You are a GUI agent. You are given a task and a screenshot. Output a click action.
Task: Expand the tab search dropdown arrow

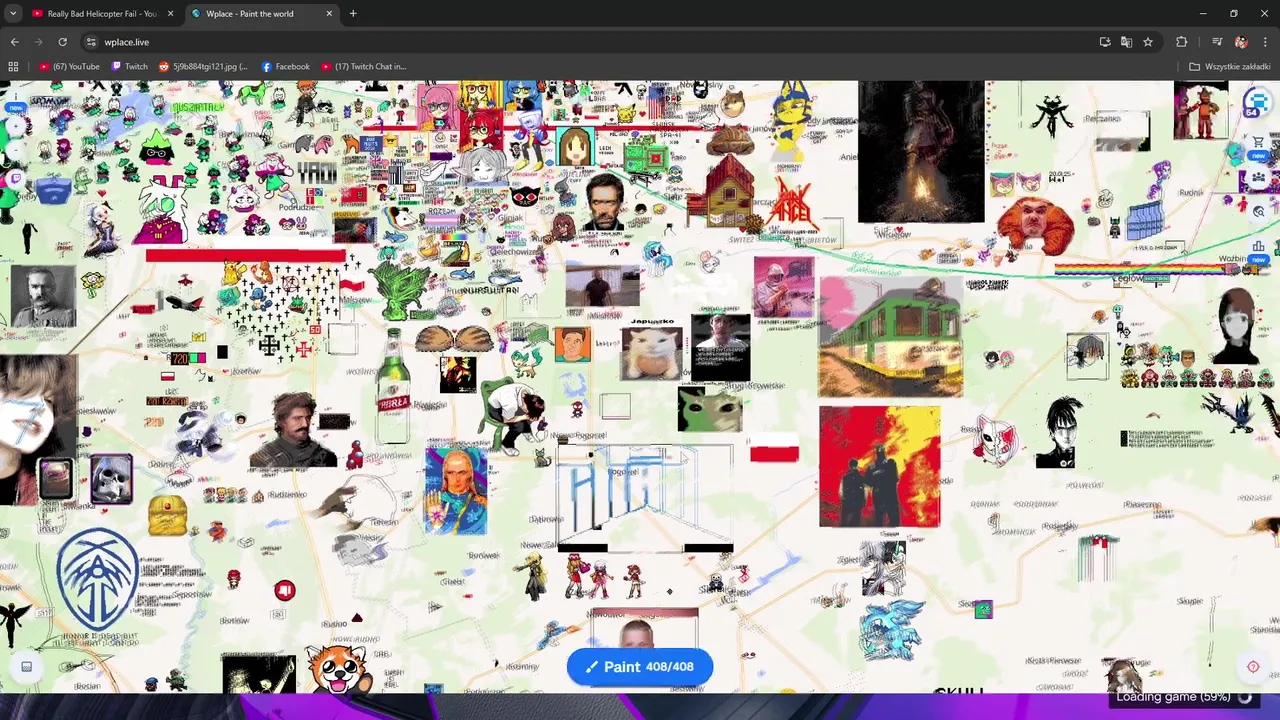(13, 14)
